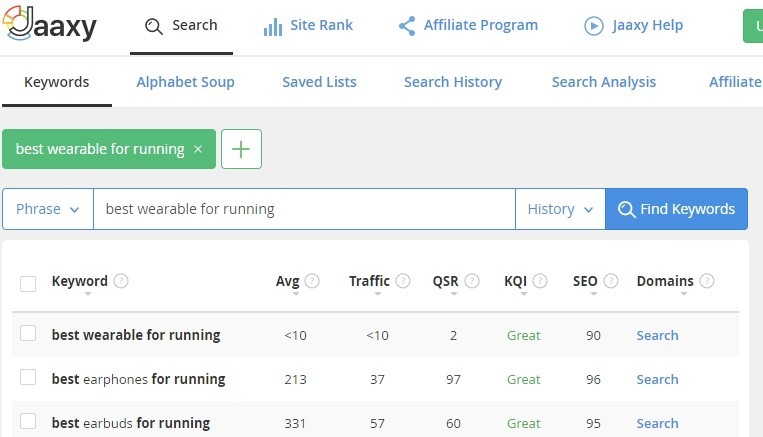This screenshot has height=437, width=763.
Task: Switch to the Saved Lists tab
Action: click(319, 82)
